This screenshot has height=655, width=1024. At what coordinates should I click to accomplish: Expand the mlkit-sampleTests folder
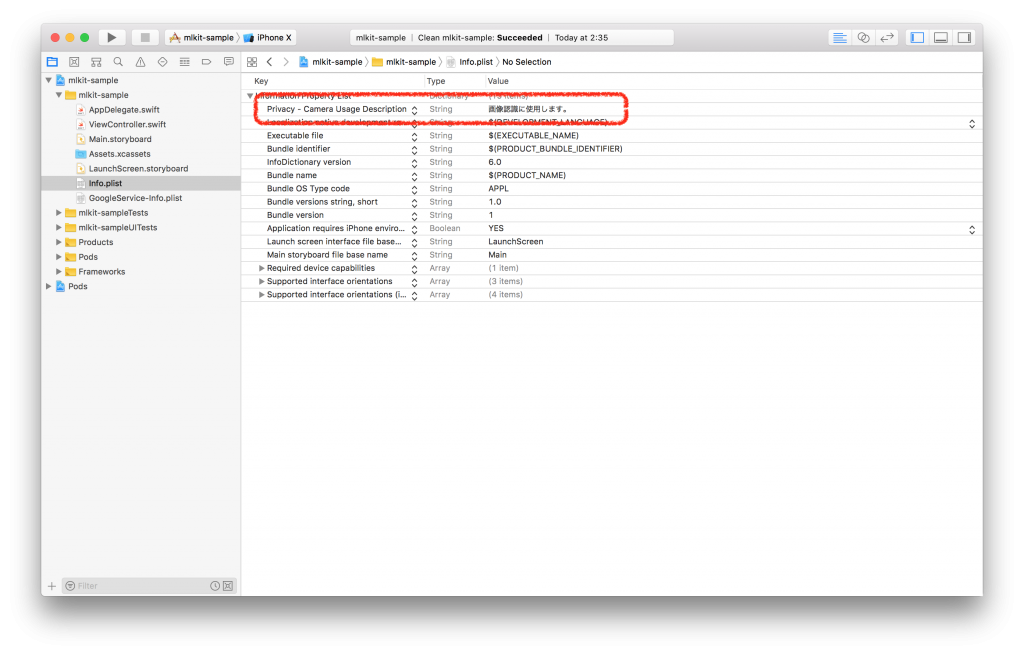(59, 213)
